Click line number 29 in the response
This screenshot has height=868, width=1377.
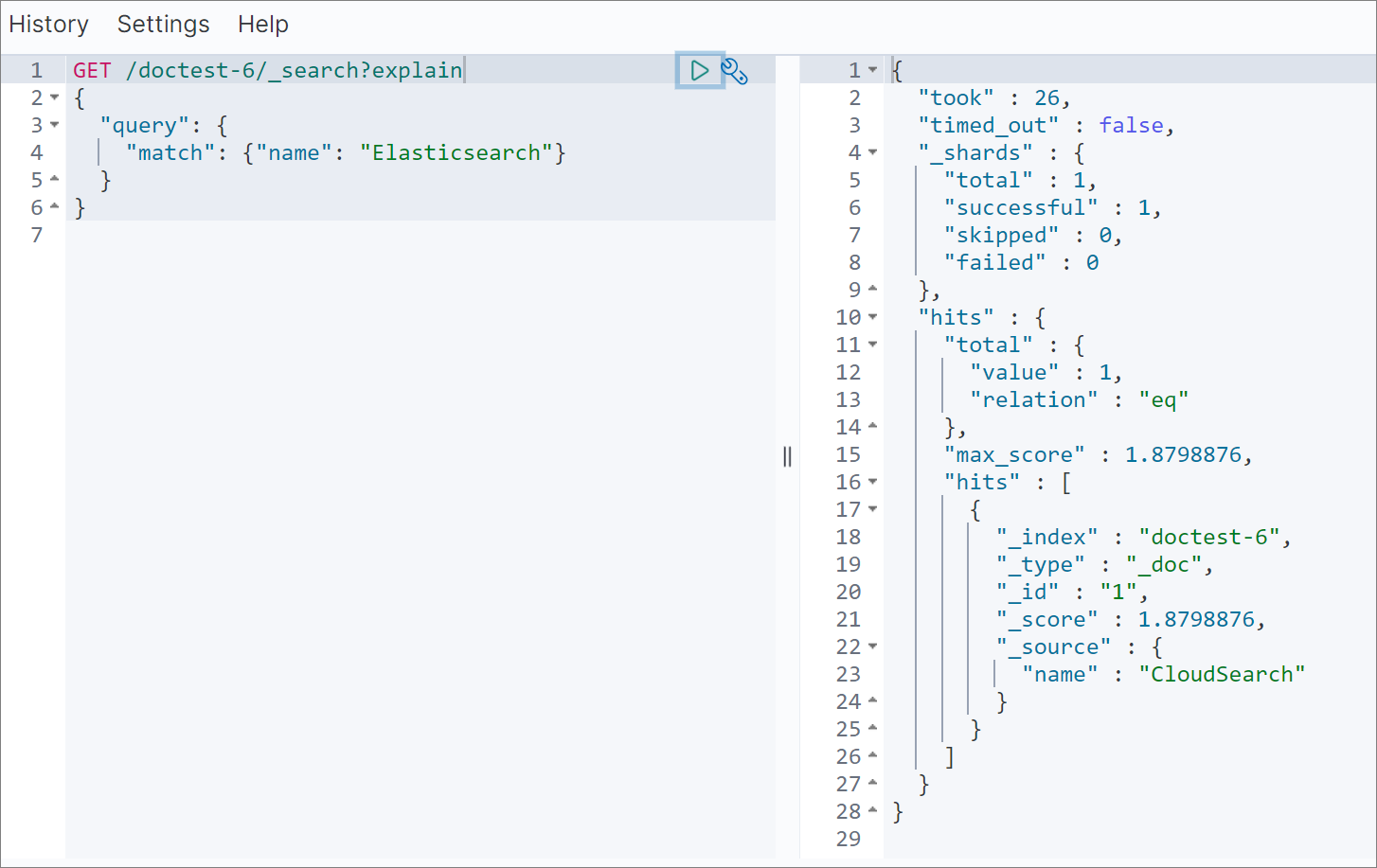click(x=849, y=839)
